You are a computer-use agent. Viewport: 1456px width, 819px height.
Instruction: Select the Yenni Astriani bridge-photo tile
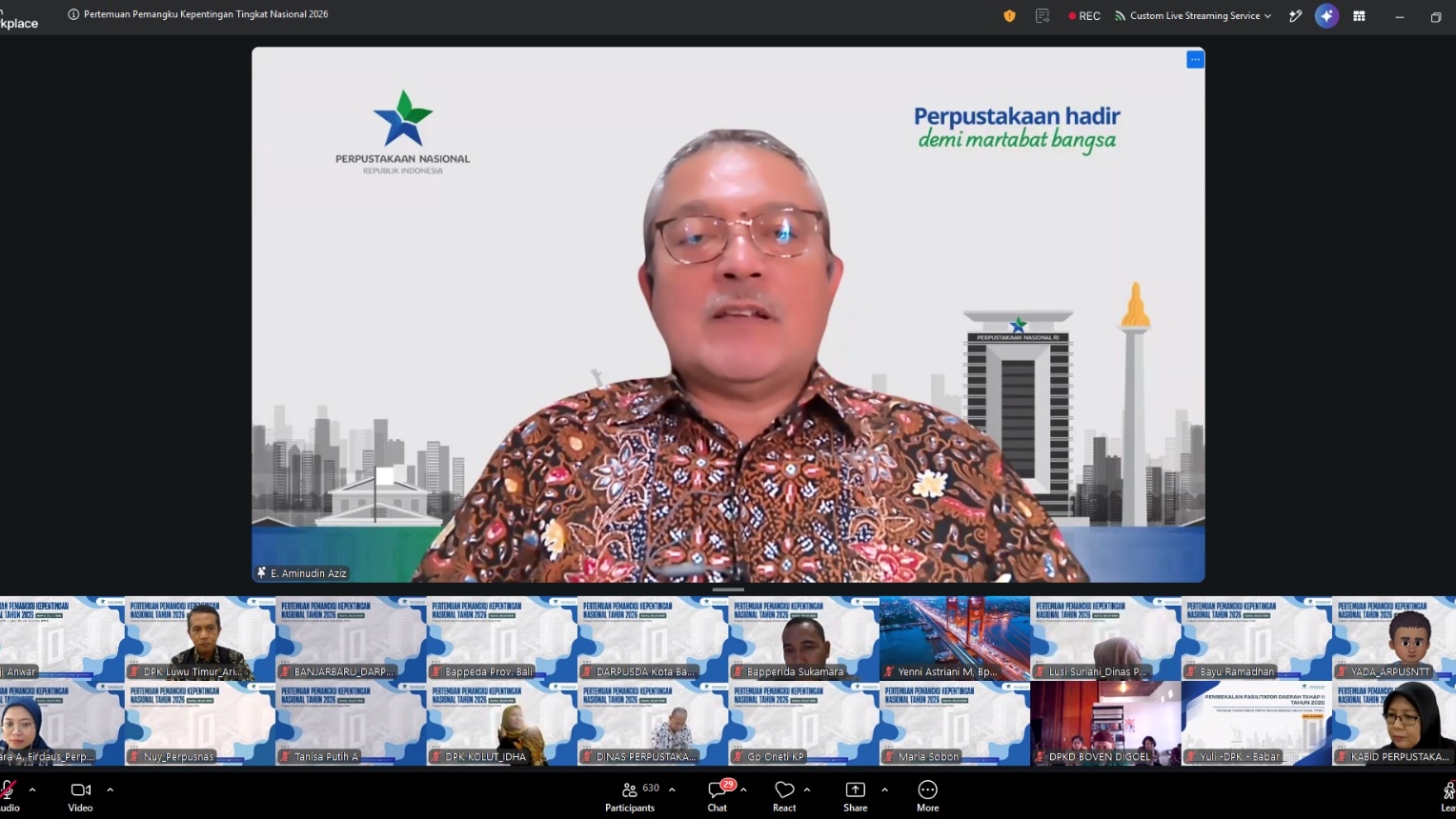[x=955, y=638]
